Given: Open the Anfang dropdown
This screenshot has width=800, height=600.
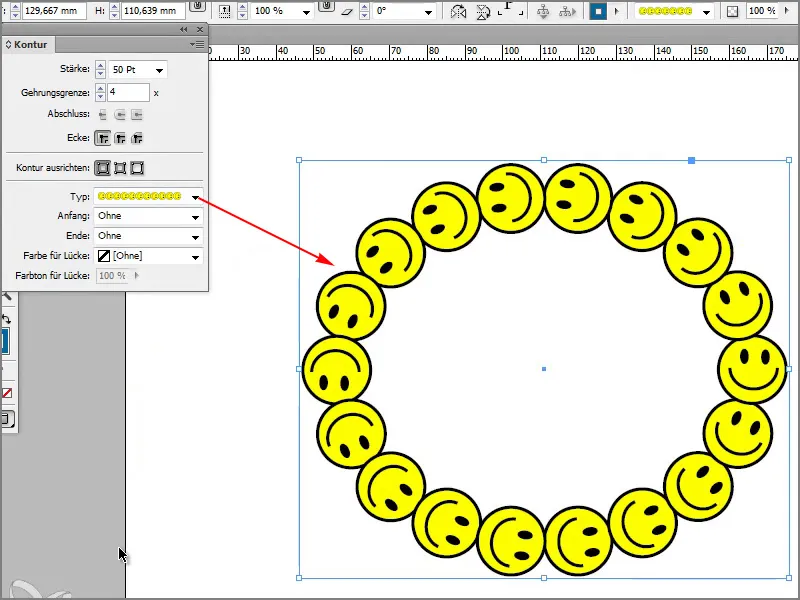Looking at the screenshot, I should click(x=193, y=215).
